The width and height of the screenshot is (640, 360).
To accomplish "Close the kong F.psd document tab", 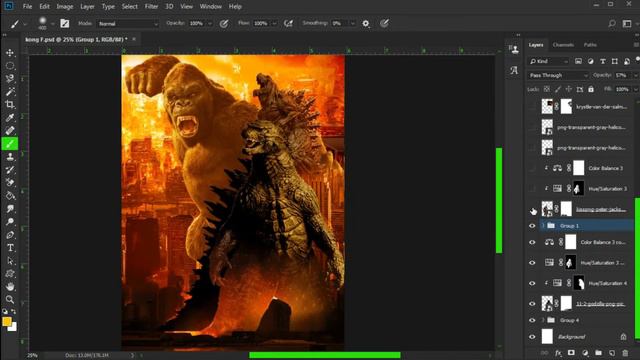I will pos(134,39).
